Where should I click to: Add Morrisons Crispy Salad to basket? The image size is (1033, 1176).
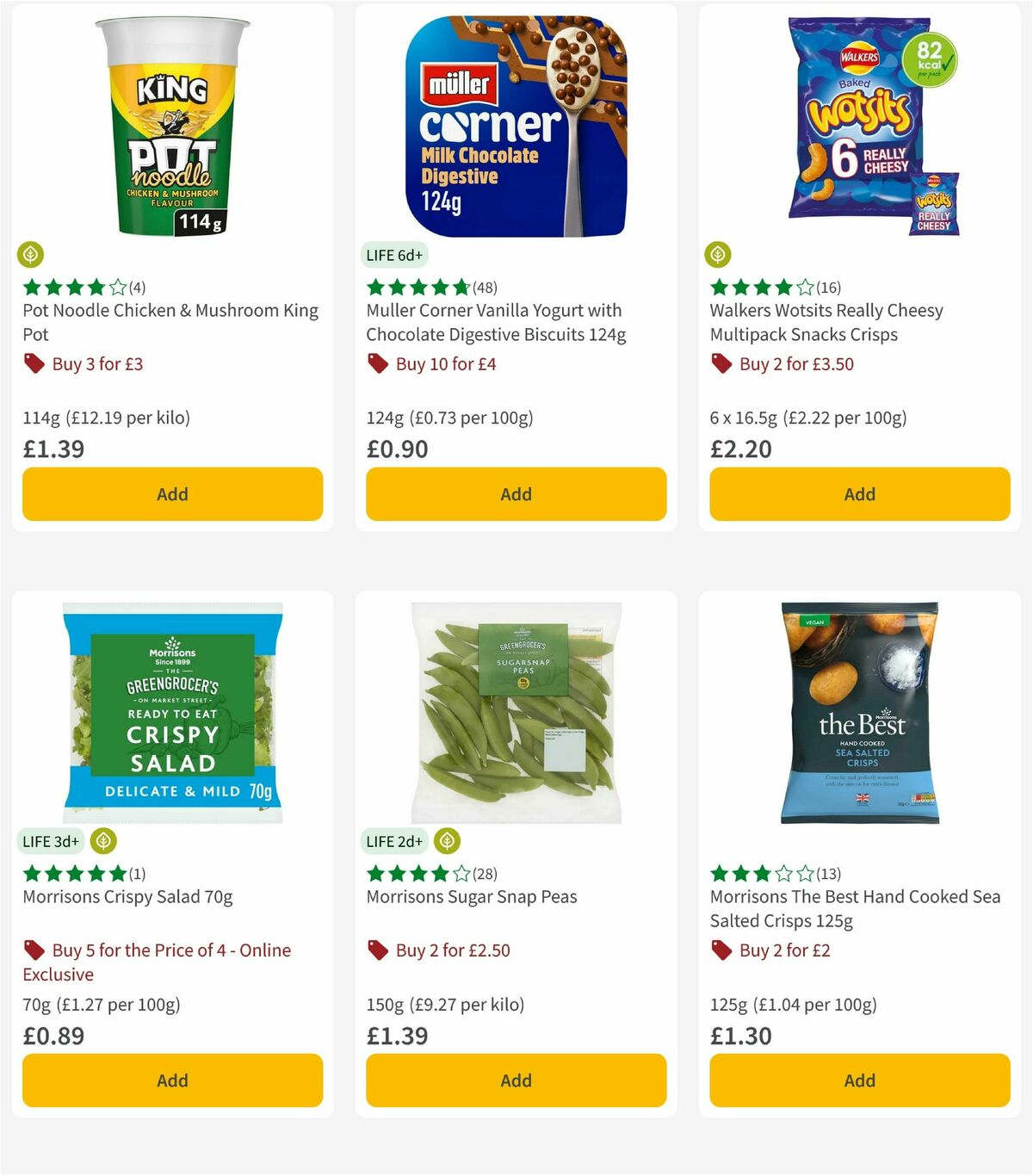pos(172,1080)
